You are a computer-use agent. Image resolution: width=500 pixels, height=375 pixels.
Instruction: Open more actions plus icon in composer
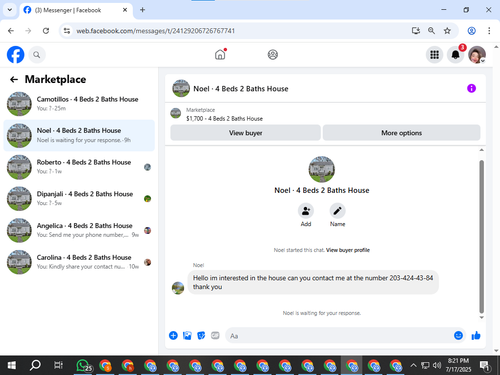pyautogui.click(x=173, y=335)
